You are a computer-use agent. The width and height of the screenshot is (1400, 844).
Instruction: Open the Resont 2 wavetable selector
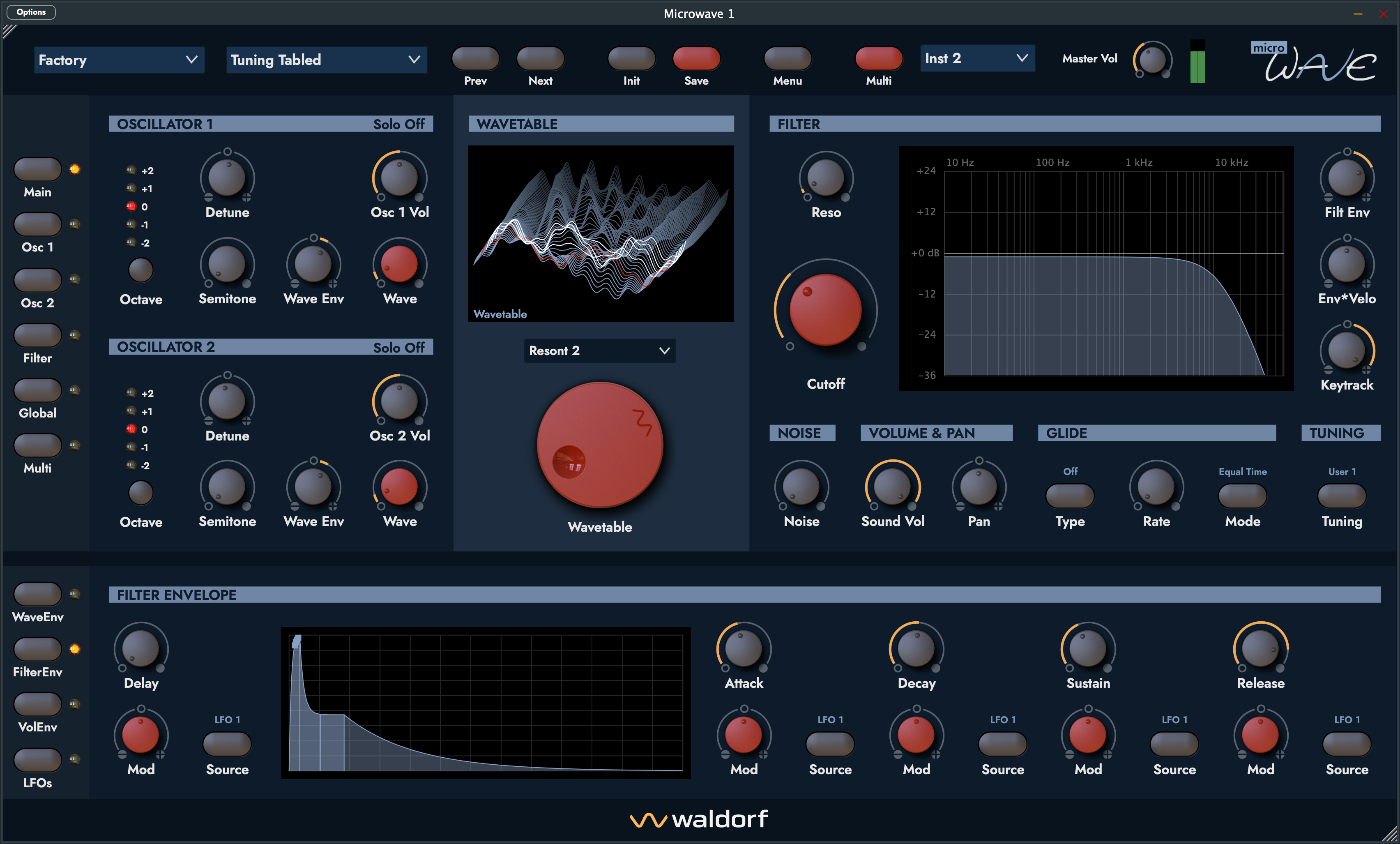coord(599,351)
